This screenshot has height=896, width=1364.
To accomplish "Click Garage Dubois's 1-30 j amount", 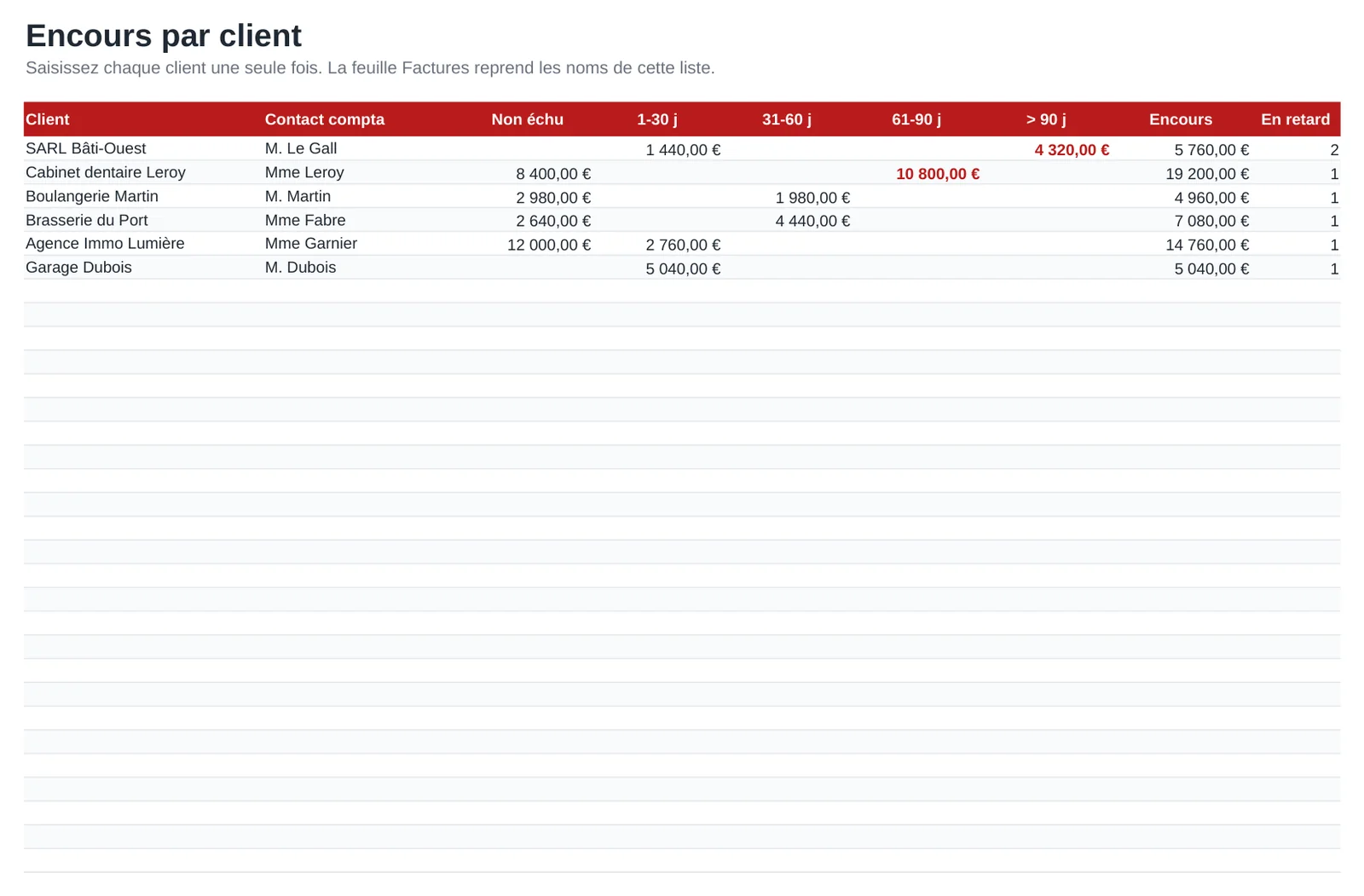I will 683,269.
